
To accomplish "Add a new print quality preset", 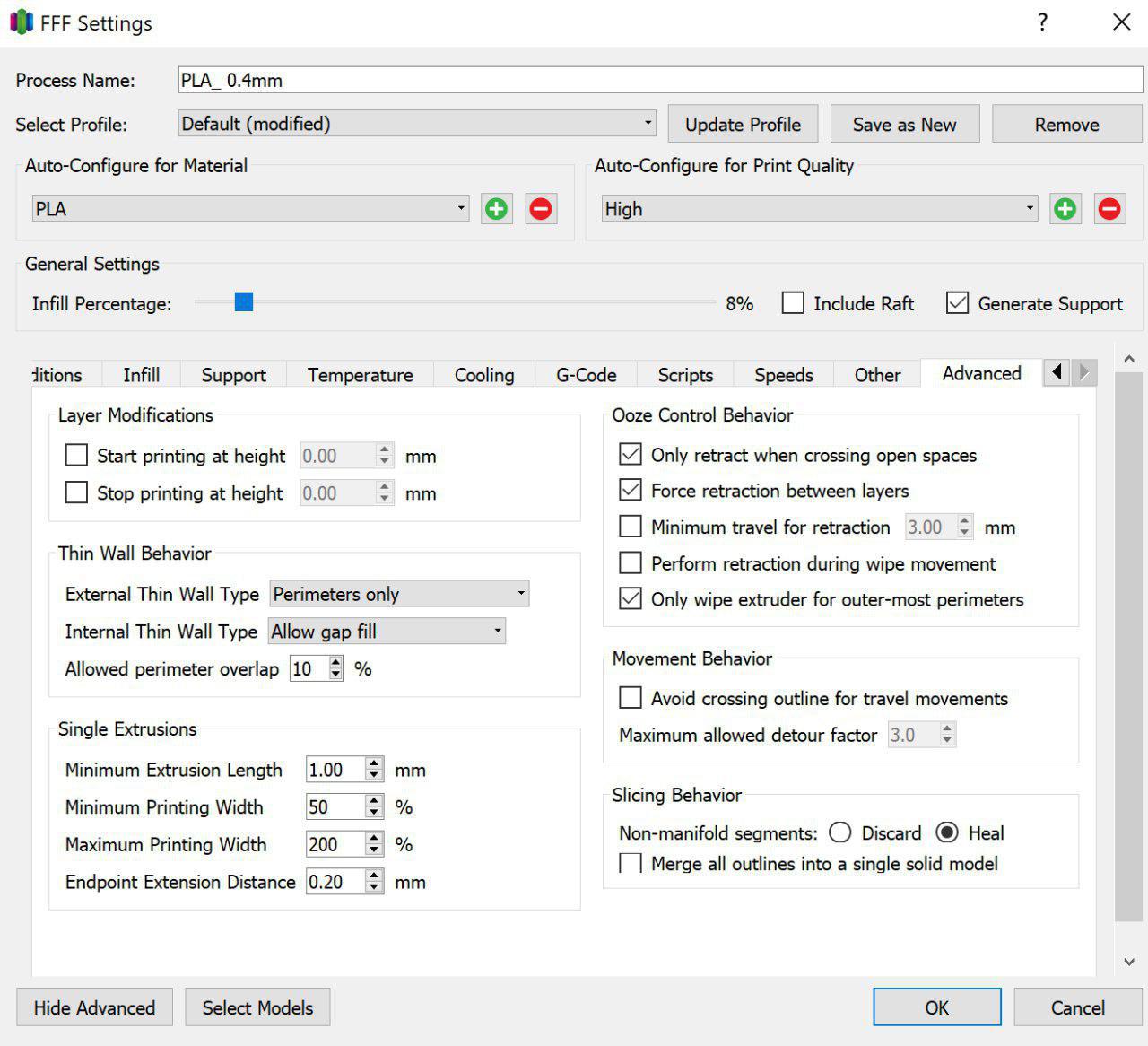I will pos(1065,209).
